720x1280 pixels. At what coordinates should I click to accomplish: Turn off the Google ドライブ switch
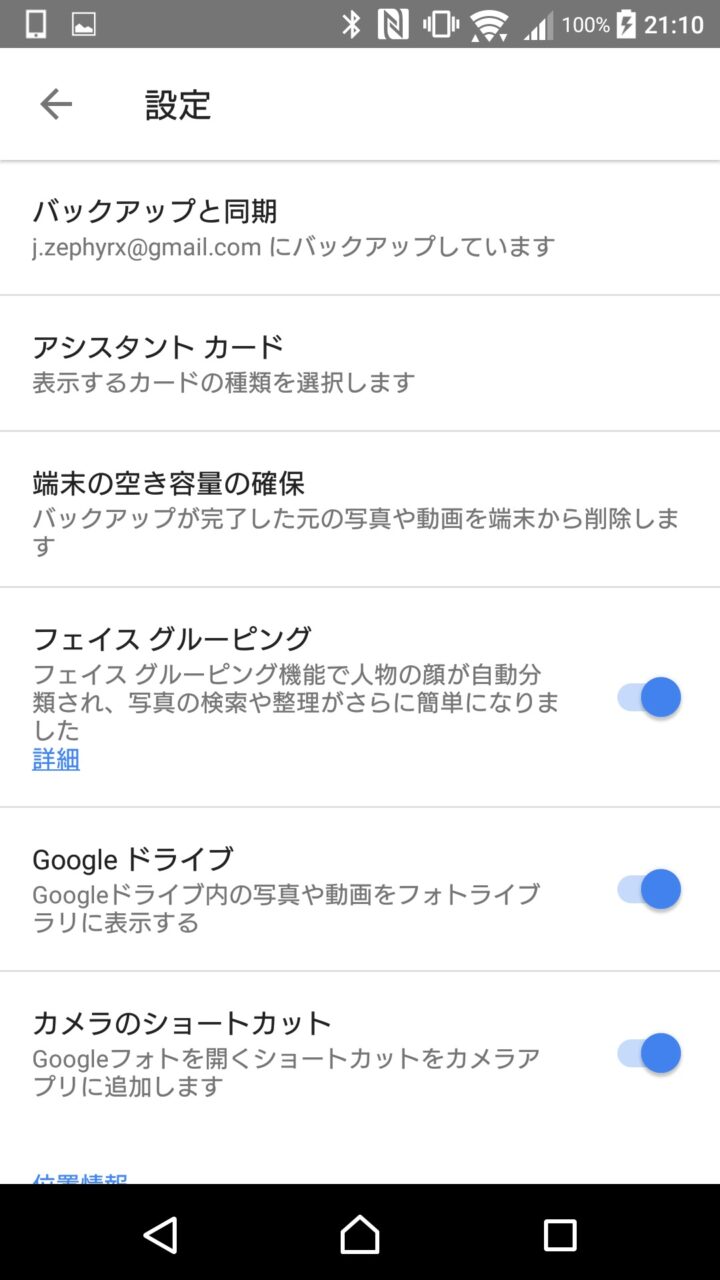tap(649, 889)
